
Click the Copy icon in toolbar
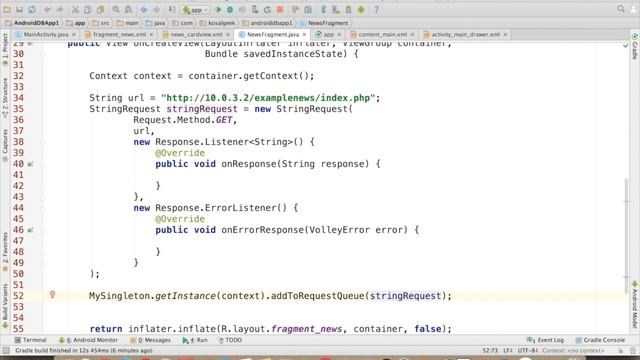(x=88, y=9)
